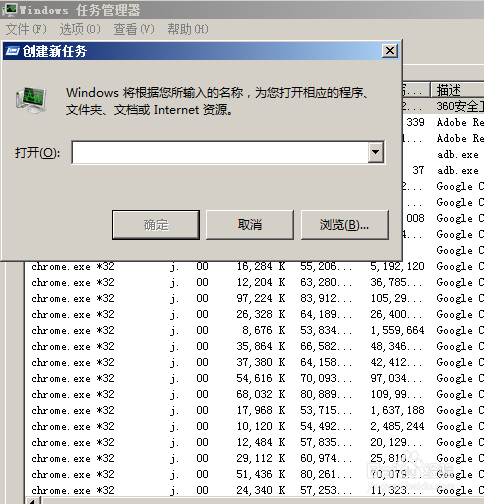The image size is (484, 504).
Task: Open the 文件(F) menu
Action: tap(26, 29)
